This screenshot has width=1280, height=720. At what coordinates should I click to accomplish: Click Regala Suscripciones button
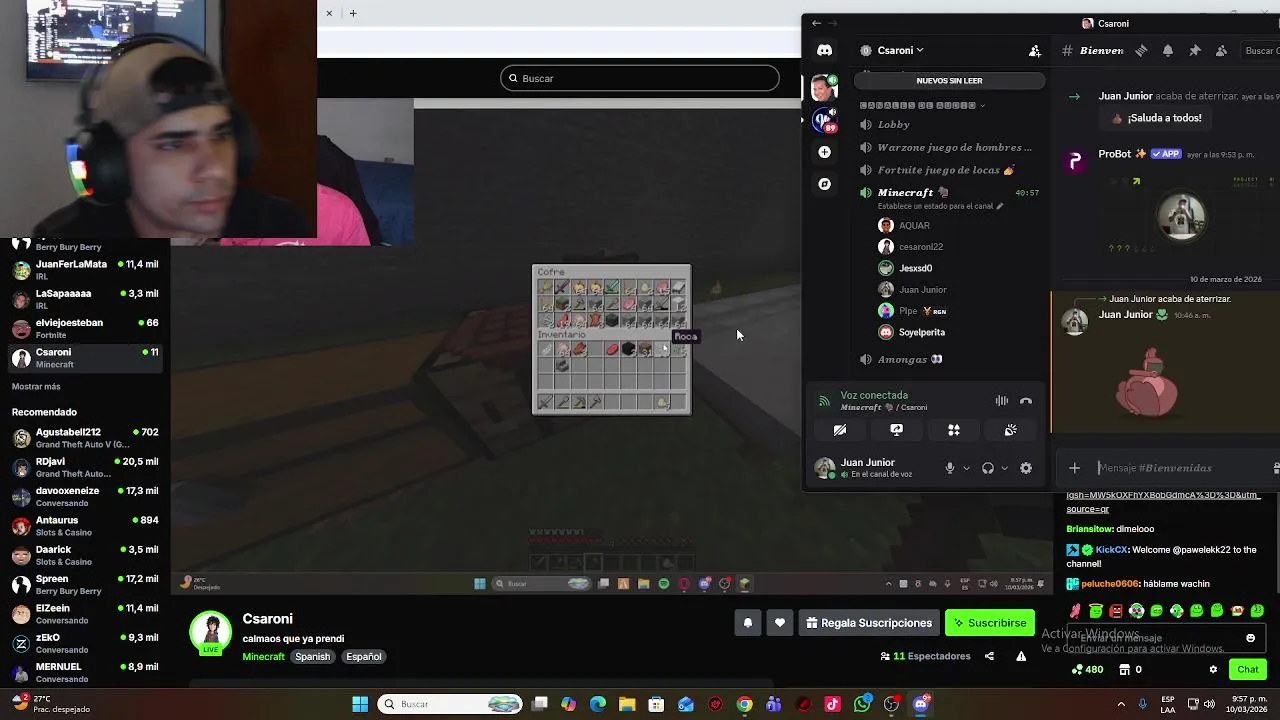(869, 623)
